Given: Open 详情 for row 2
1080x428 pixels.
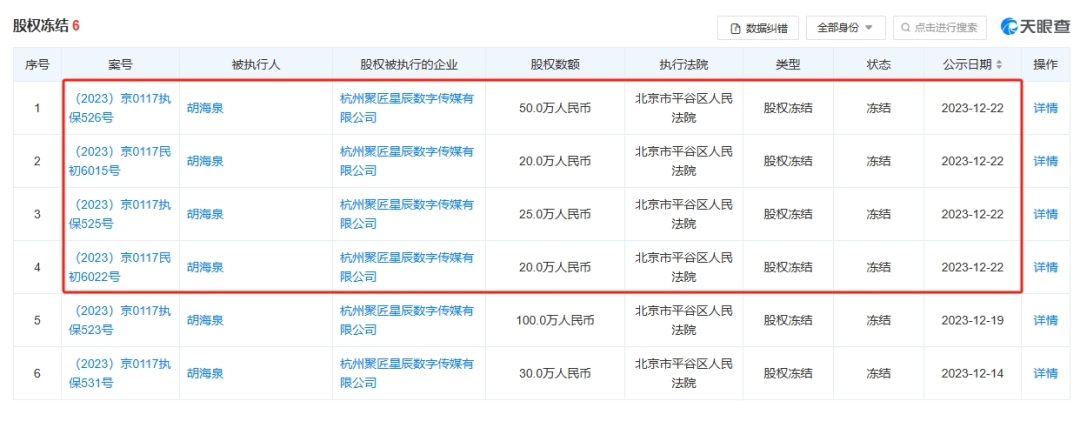Looking at the screenshot, I should 1046,161.
